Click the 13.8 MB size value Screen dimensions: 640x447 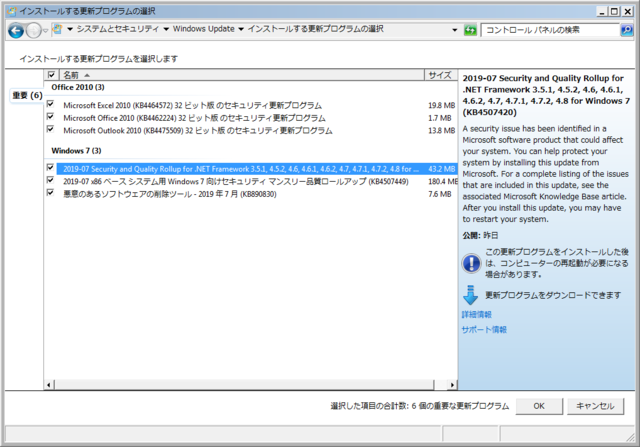441,131
